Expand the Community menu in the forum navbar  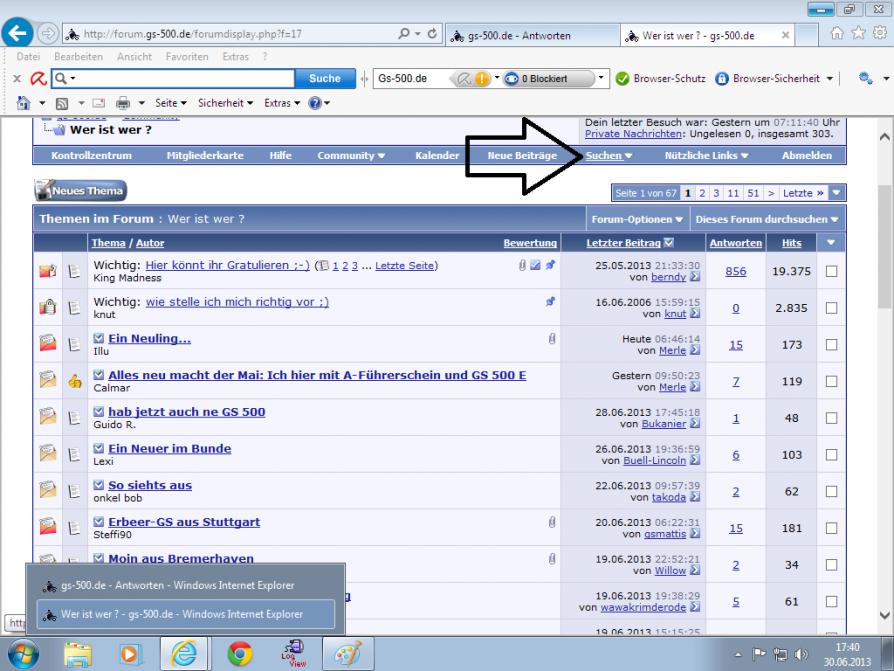tap(351, 156)
